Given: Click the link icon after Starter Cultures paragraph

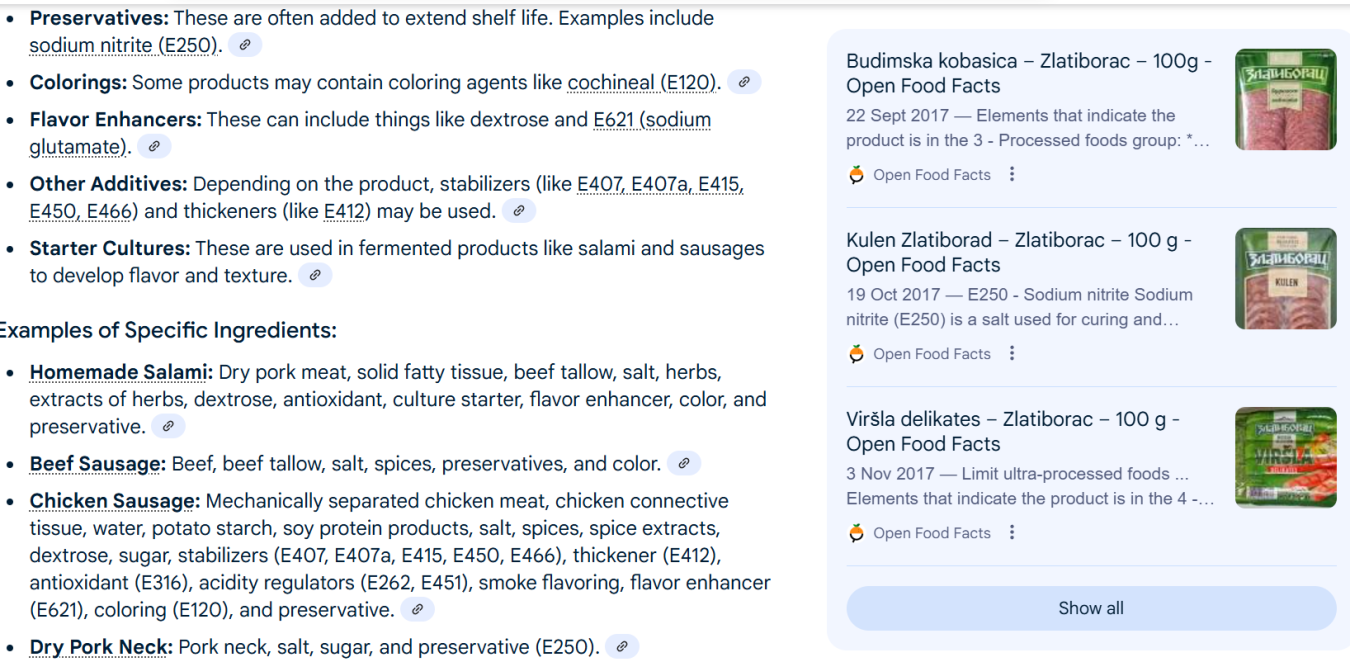Looking at the screenshot, I should [315, 275].
